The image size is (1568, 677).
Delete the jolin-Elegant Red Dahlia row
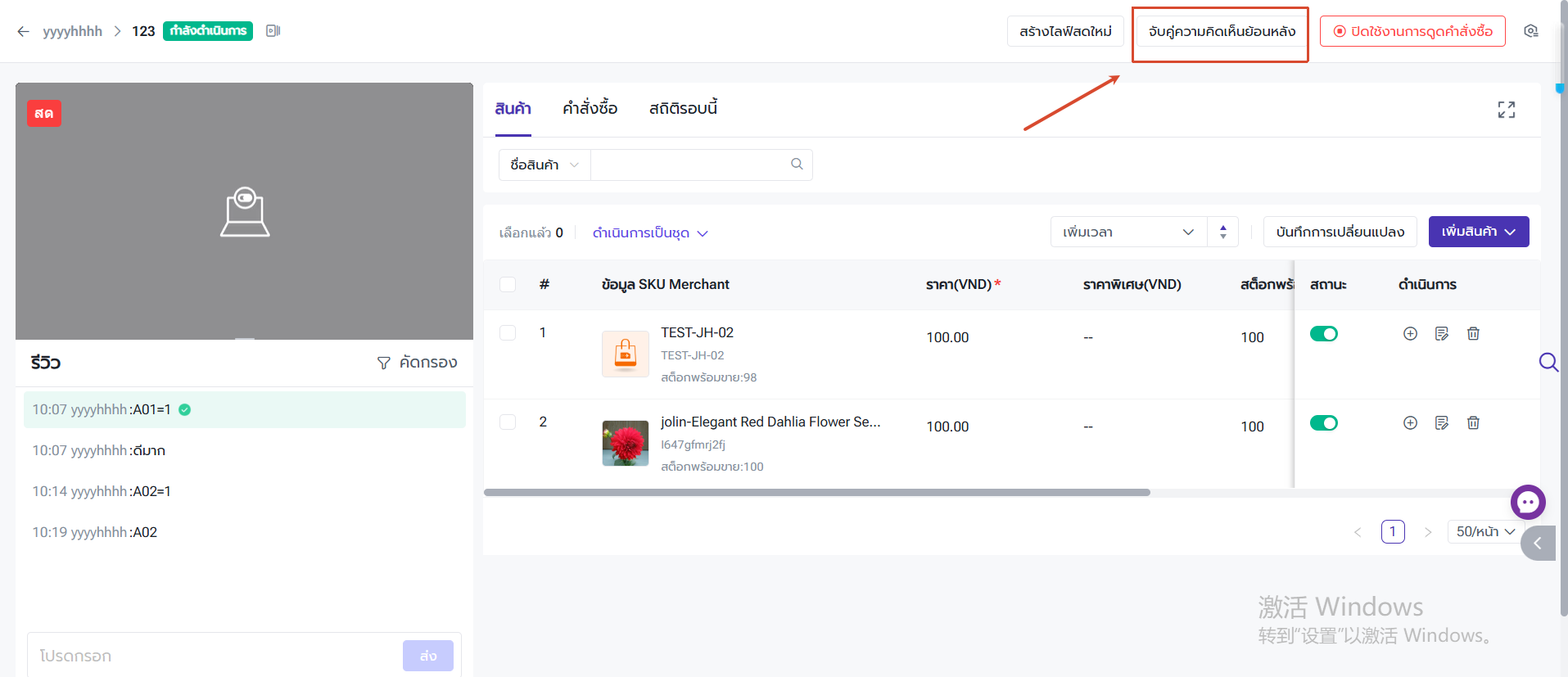(x=1473, y=422)
